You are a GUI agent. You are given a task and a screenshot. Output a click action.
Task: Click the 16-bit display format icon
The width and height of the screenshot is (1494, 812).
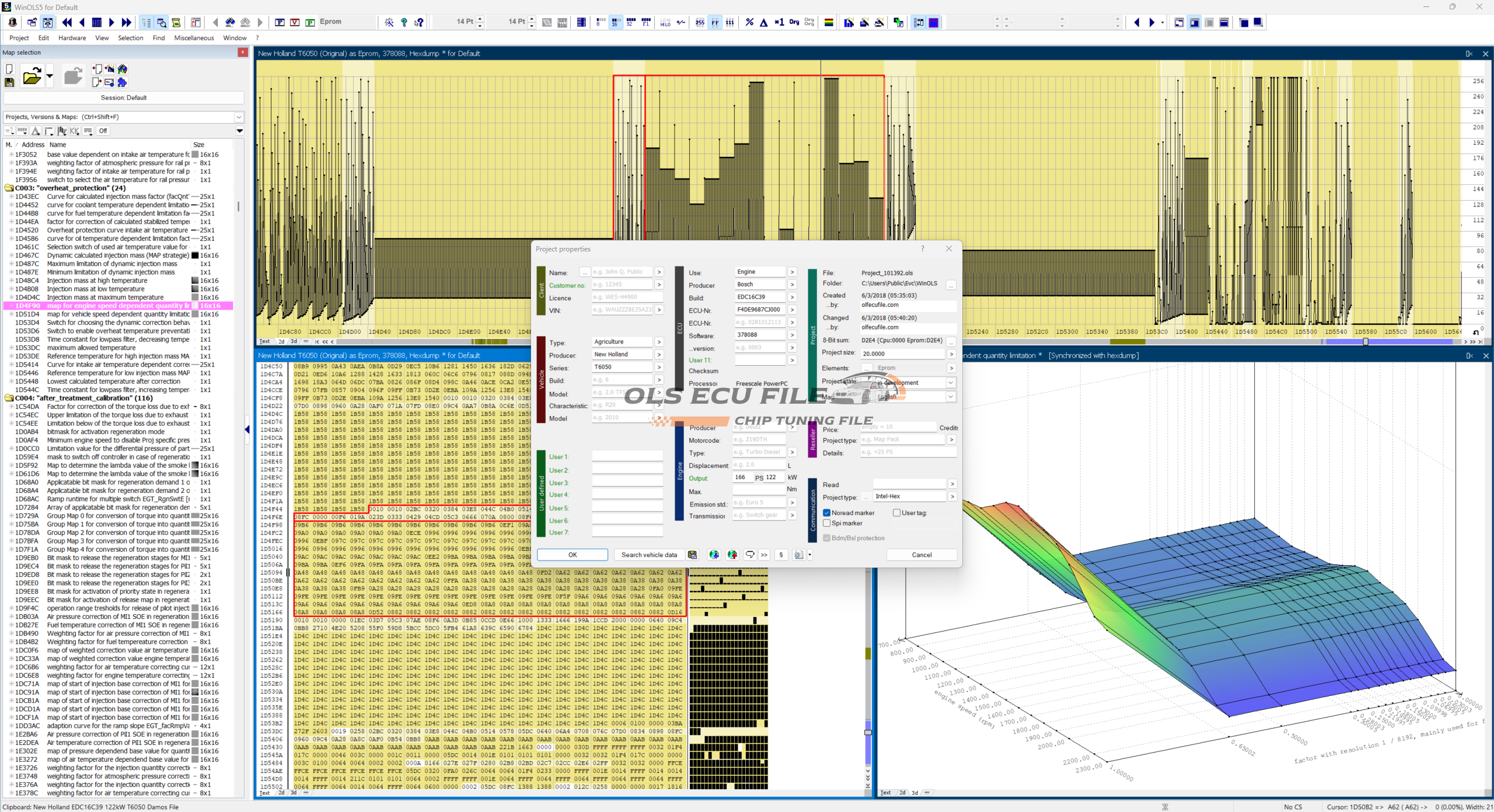point(615,23)
